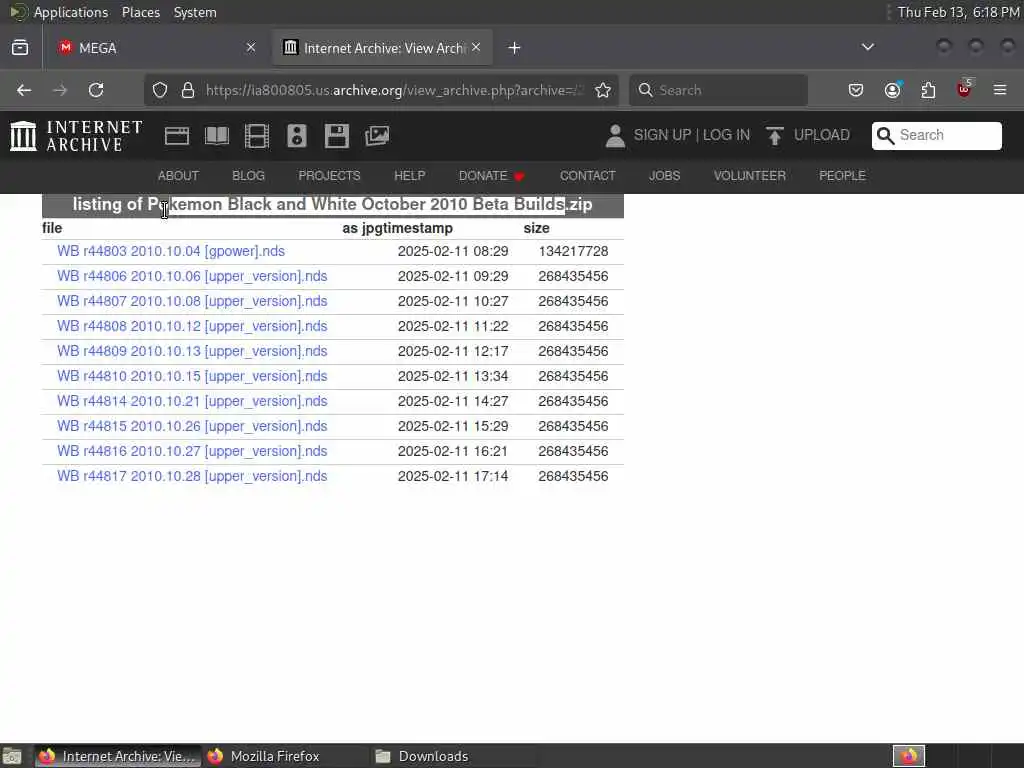Download WB r44809 2010.10.13 file

coord(192,351)
